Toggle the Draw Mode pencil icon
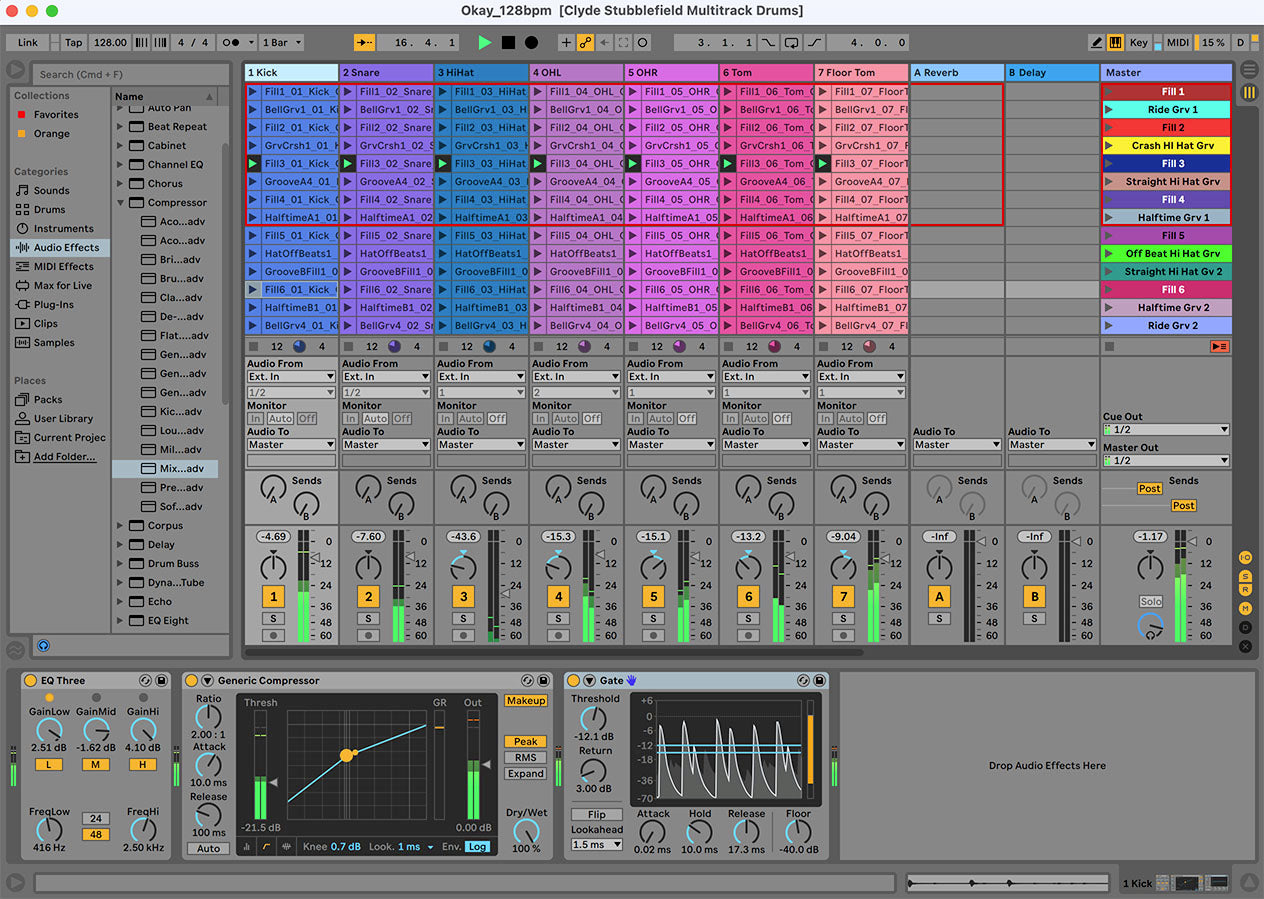The image size is (1264, 899). pyautogui.click(x=1097, y=43)
